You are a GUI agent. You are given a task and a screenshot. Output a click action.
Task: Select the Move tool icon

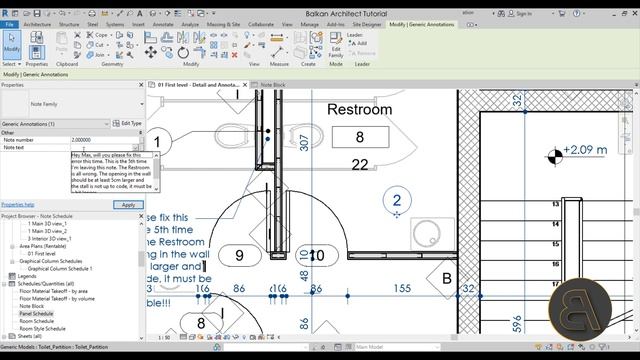(151, 53)
